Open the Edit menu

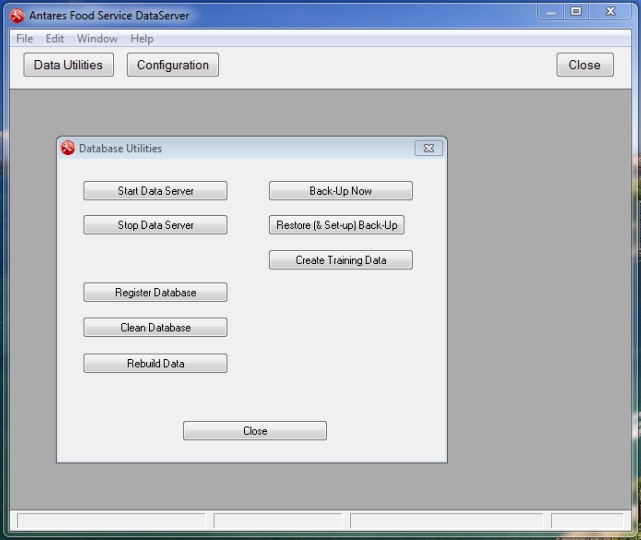point(55,39)
